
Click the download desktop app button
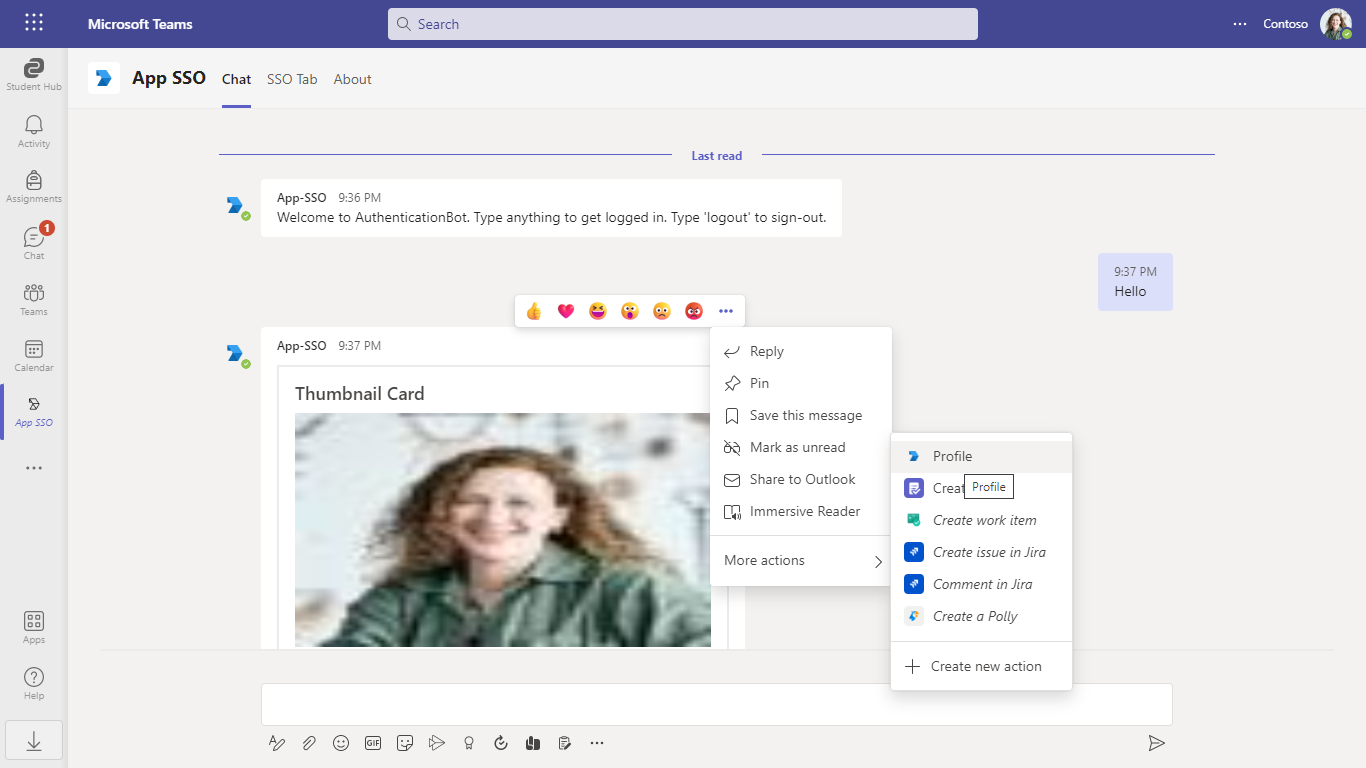coord(34,740)
